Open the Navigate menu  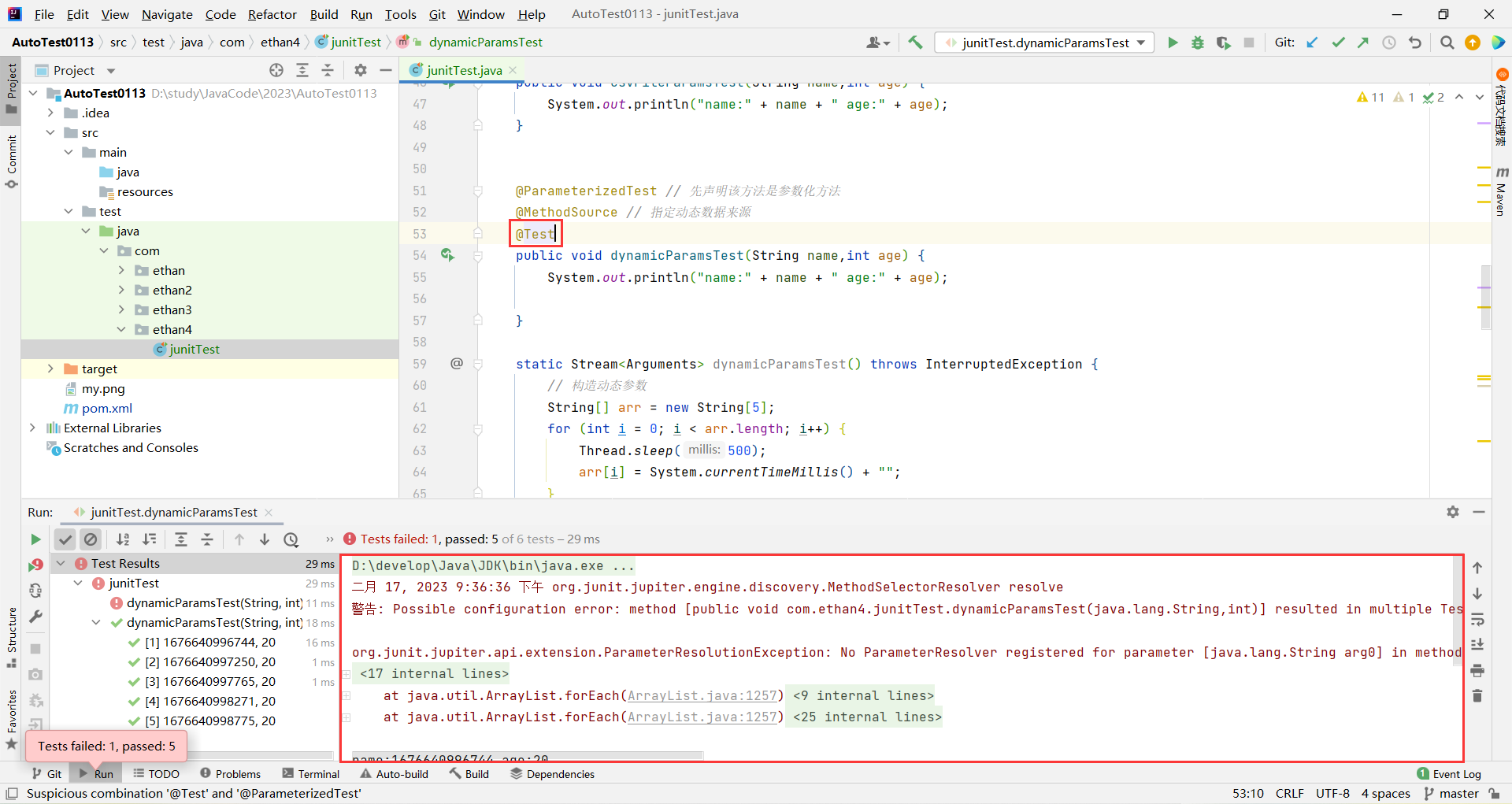pyautogui.click(x=167, y=14)
